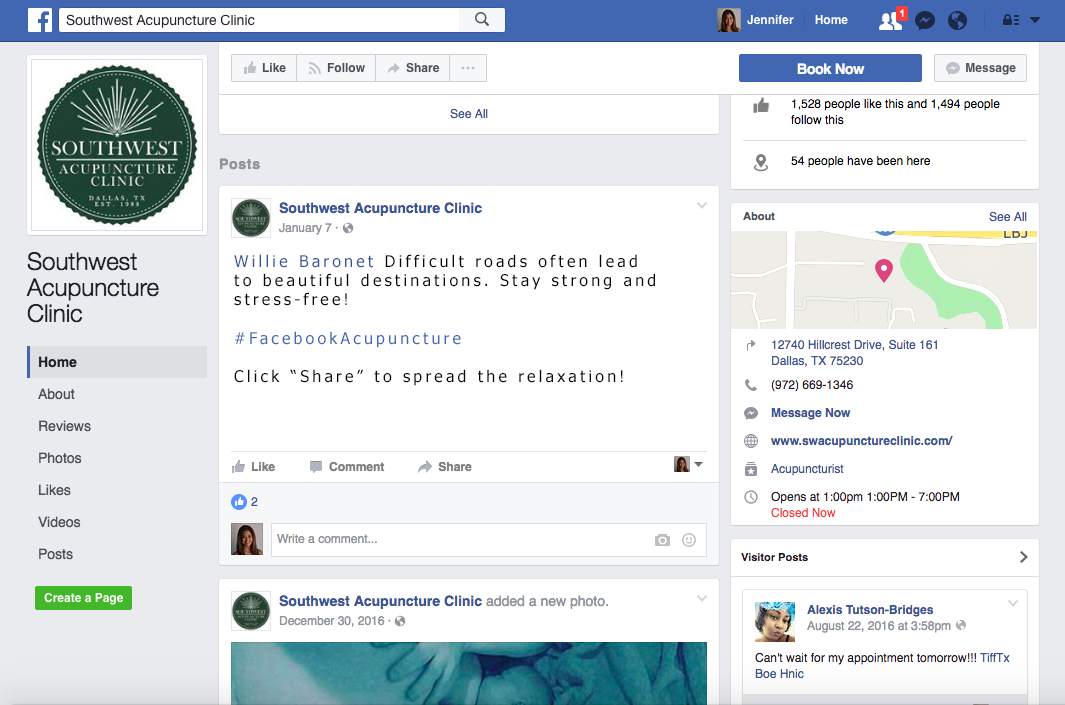Image resolution: width=1065 pixels, height=705 pixels.
Task: Click the directions arrow icon beside address
Action: click(751, 345)
